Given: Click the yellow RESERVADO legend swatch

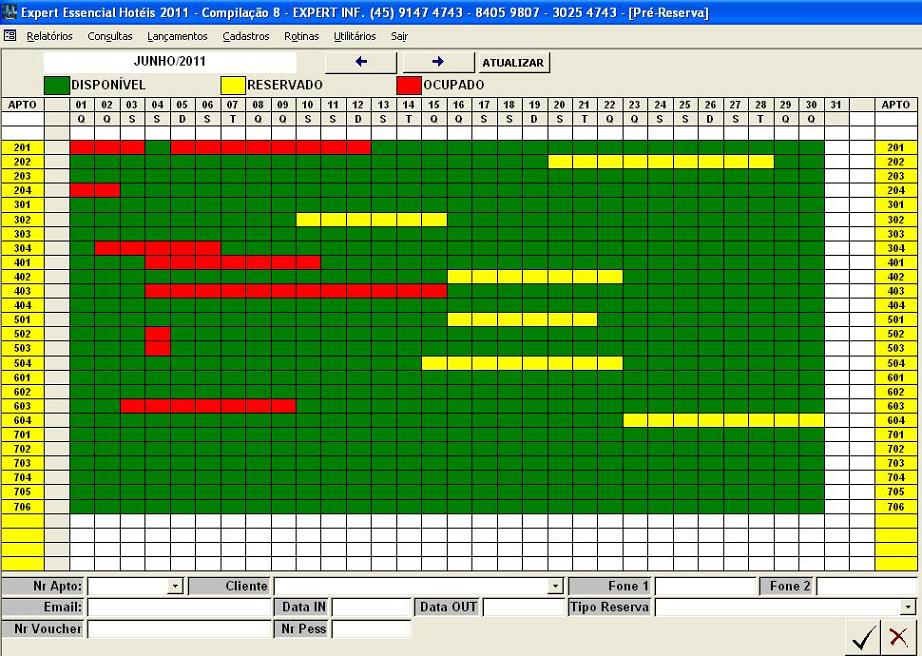Looking at the screenshot, I should (x=232, y=85).
